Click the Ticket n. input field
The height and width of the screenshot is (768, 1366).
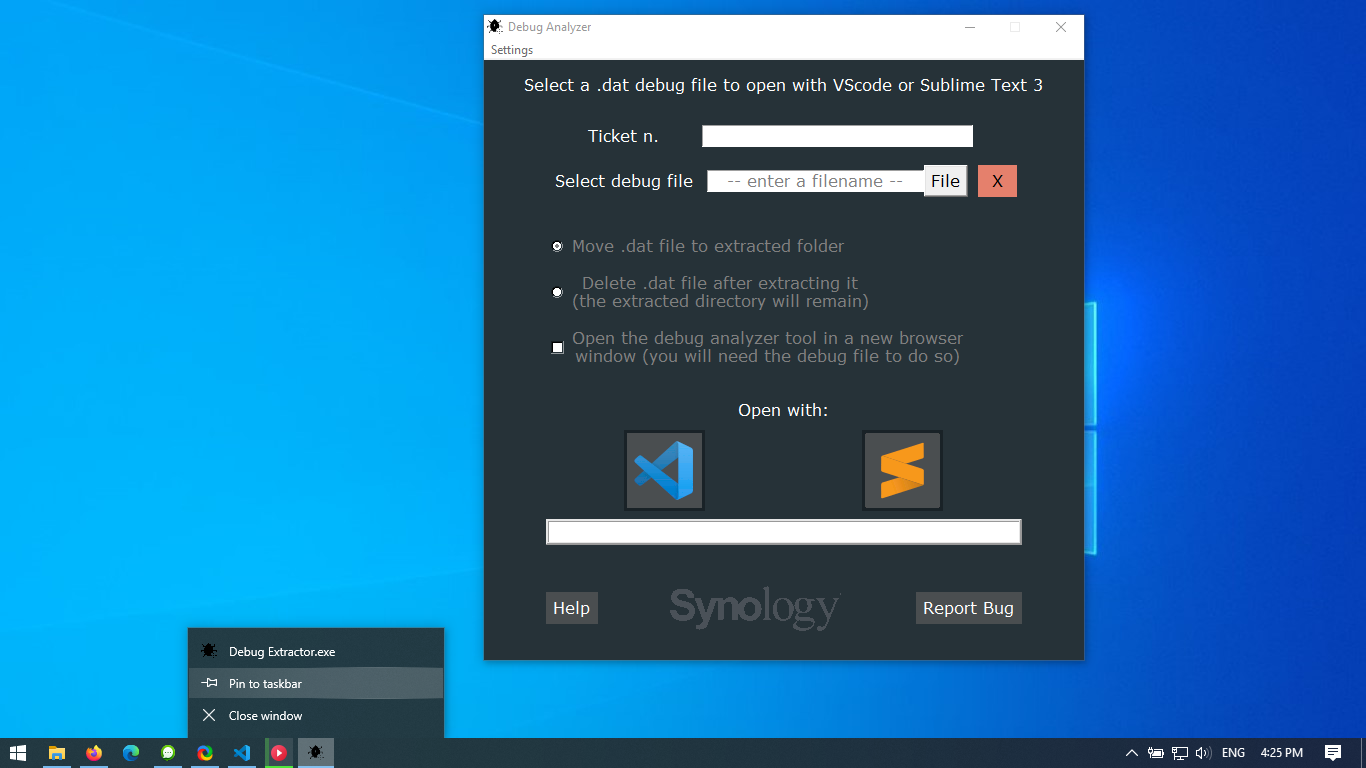[837, 136]
